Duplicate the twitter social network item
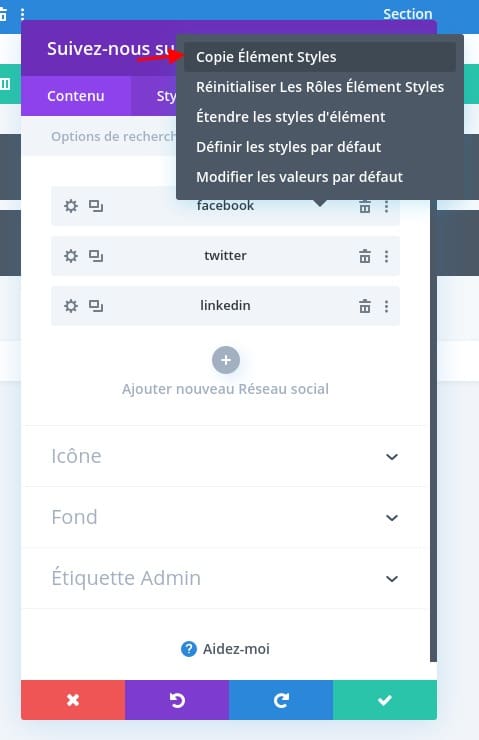Viewport: 479px width, 740px height. pos(96,256)
